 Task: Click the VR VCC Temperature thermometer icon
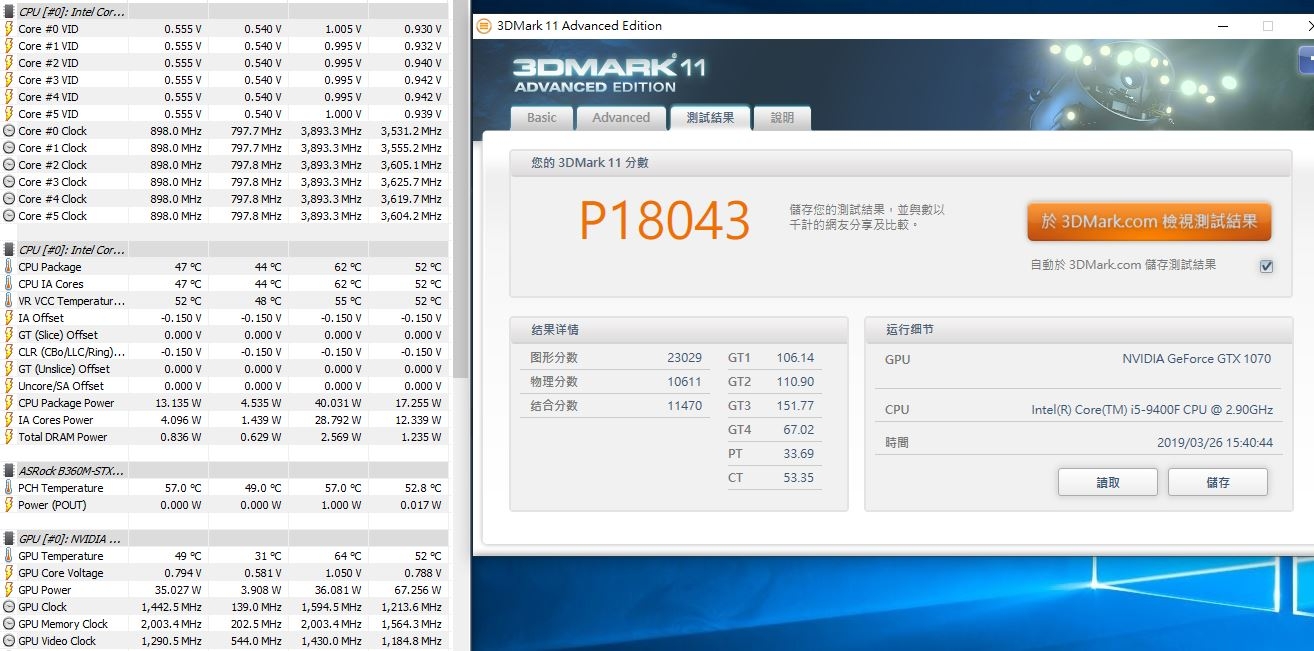[9, 301]
